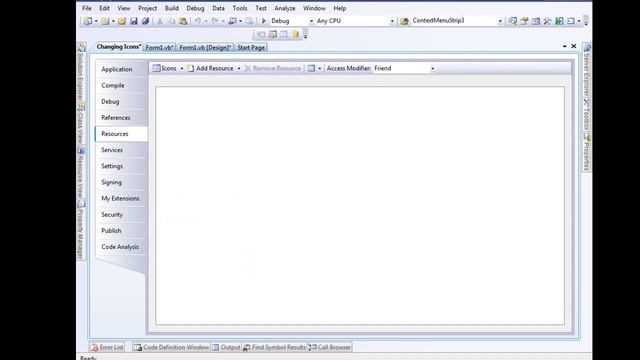Expand the Add Resource dropdown arrow
This screenshot has width=640, height=360.
pos(239,69)
